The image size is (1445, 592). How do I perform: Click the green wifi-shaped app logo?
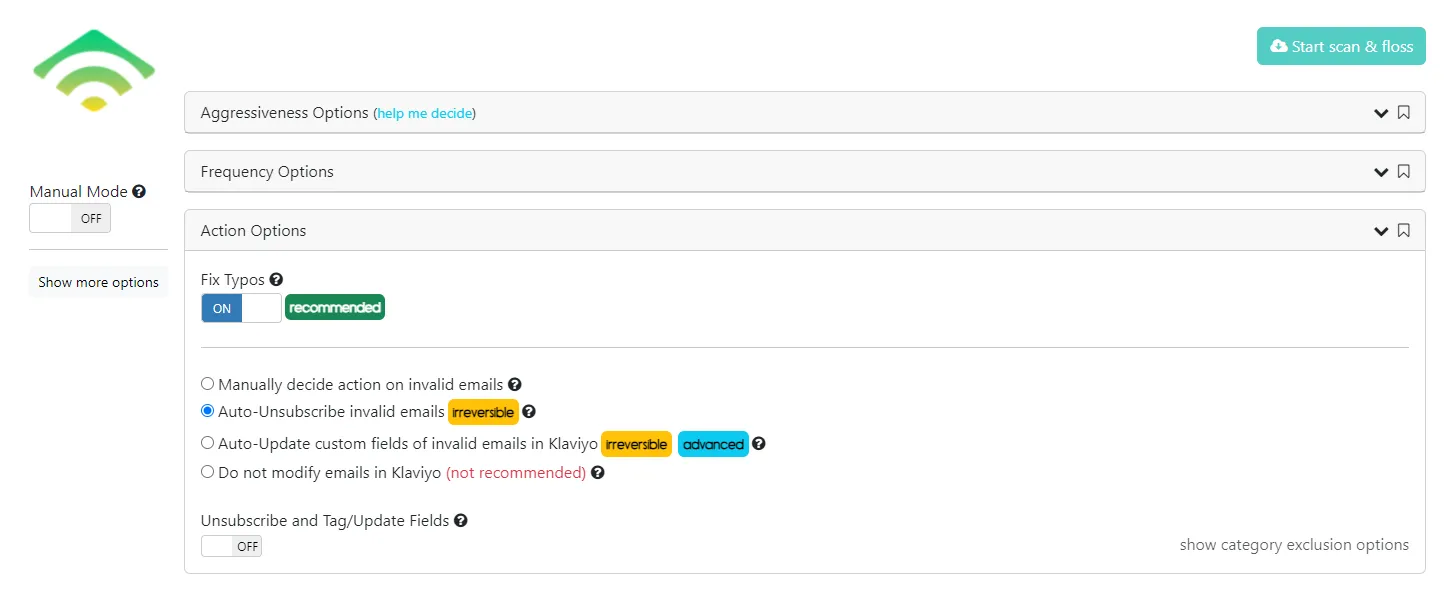[94, 70]
